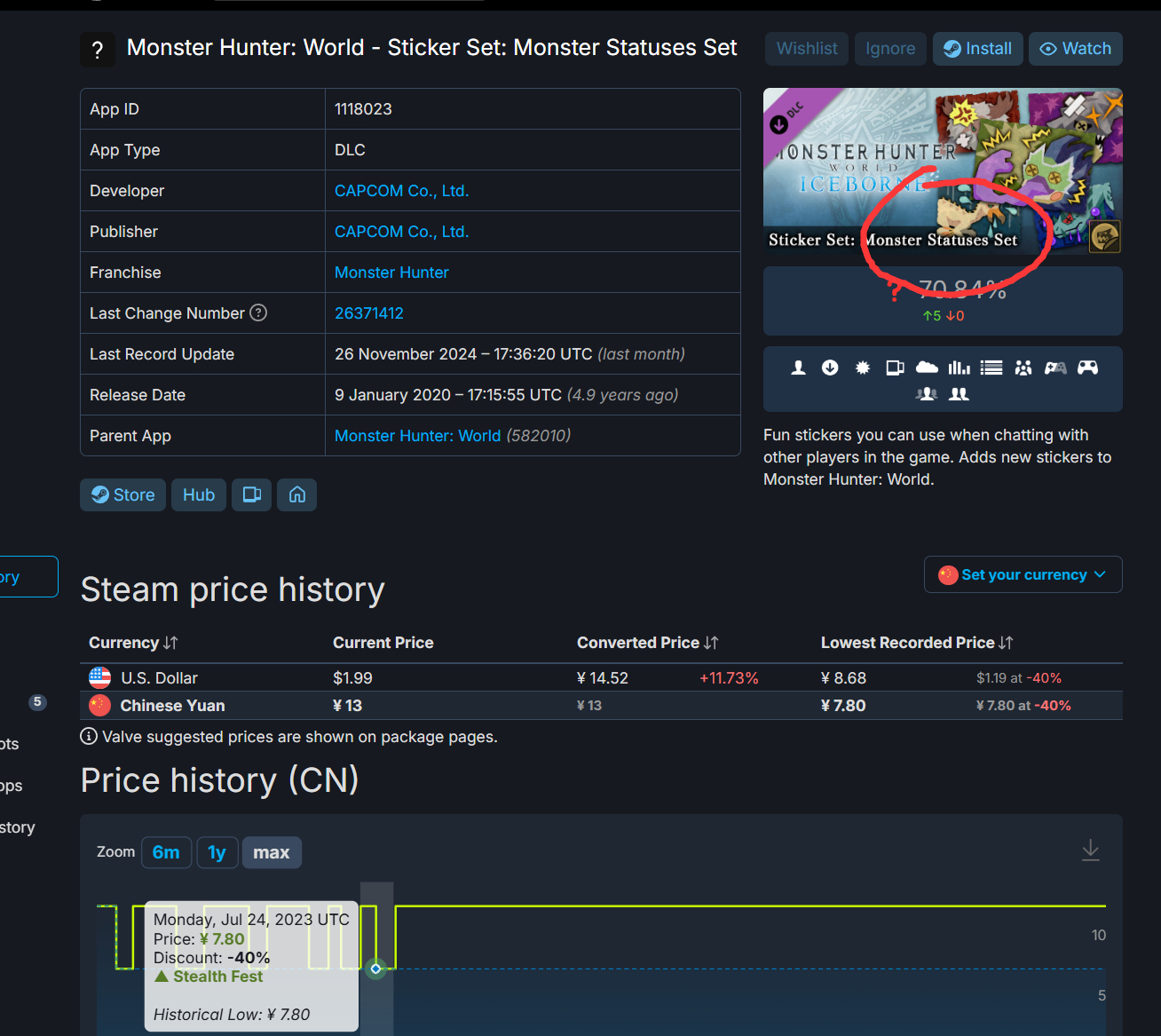Click the Steam Achievements starburst icon
The image size is (1161, 1036).
click(863, 368)
